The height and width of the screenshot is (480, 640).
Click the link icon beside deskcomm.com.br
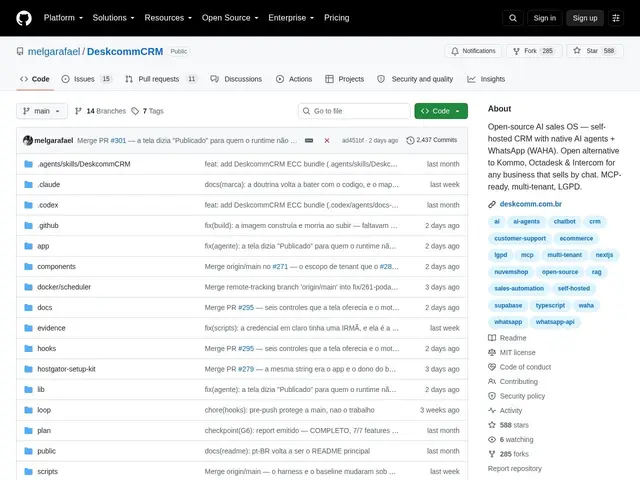point(492,204)
